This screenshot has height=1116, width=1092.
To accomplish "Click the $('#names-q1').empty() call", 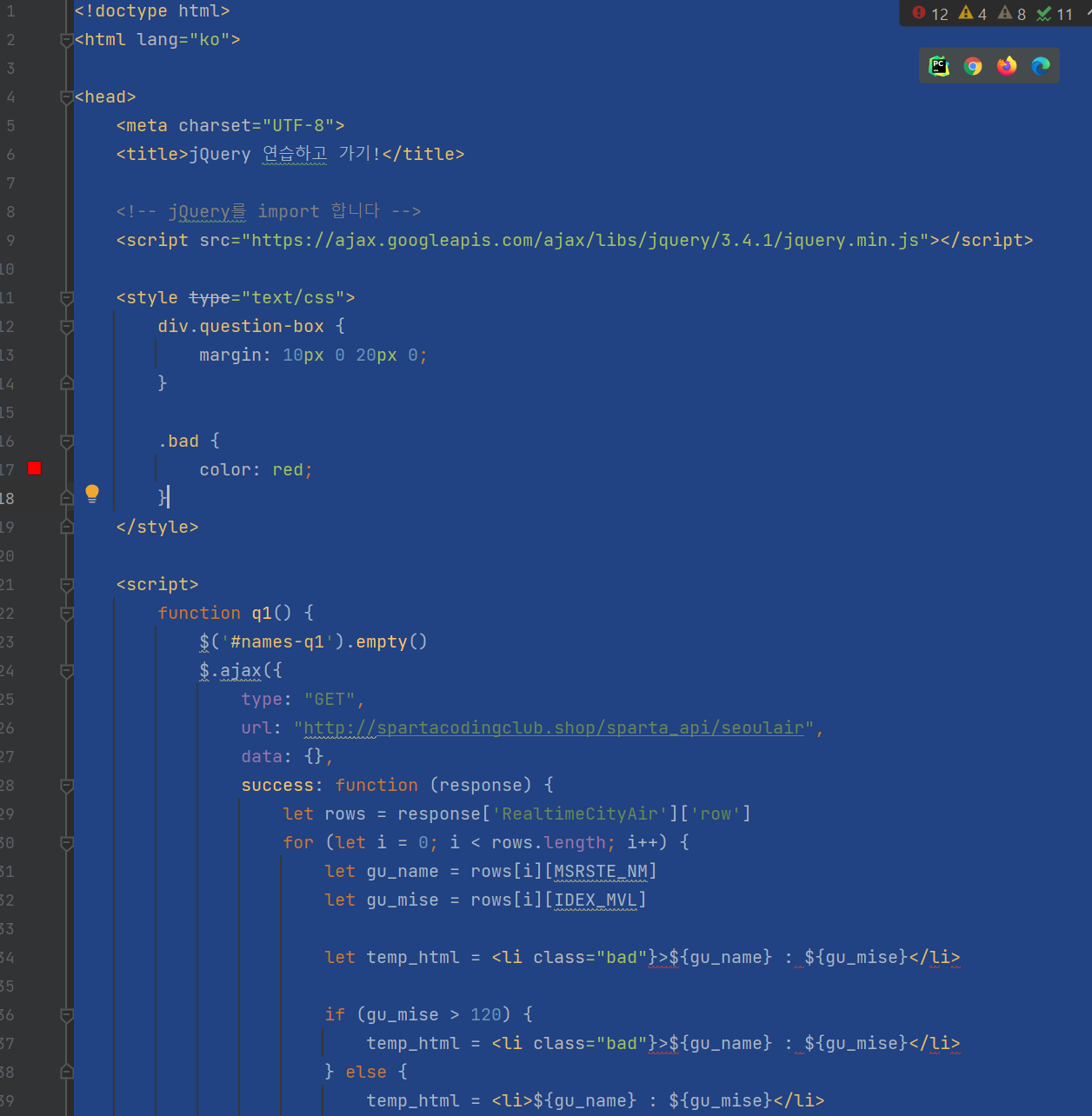I will [x=313, y=642].
